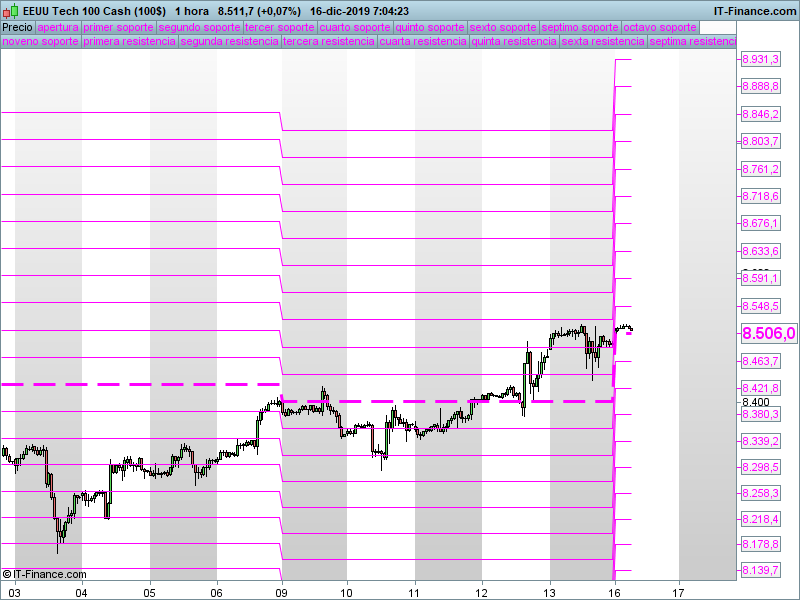Viewport: 800px width, 600px height.
Task: Click date 06 on time axis
Action: 217,593
